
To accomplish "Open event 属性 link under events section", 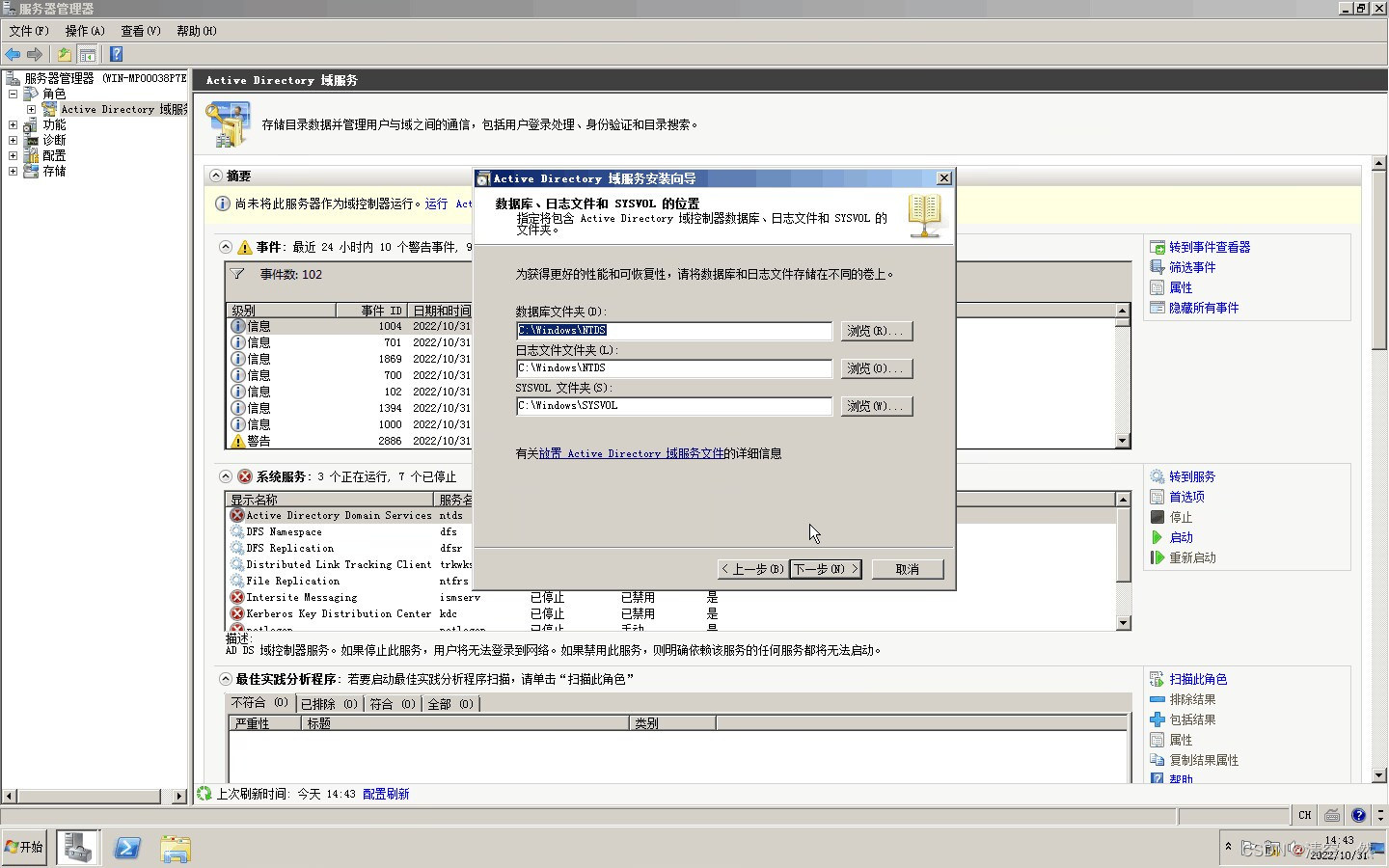I will pos(1181,287).
